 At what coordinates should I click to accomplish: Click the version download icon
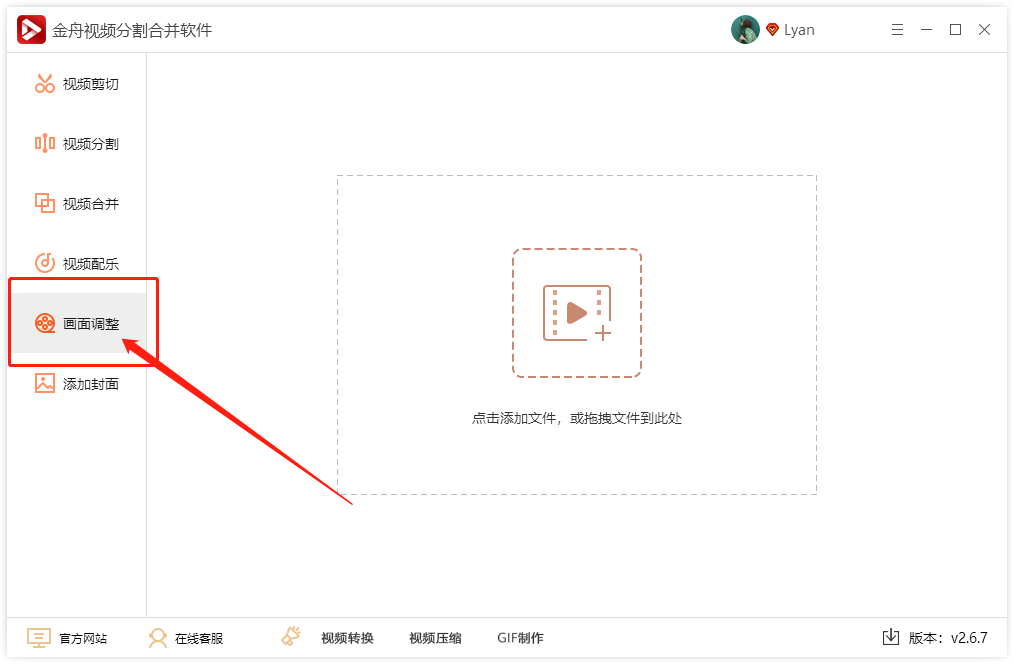[x=890, y=637]
